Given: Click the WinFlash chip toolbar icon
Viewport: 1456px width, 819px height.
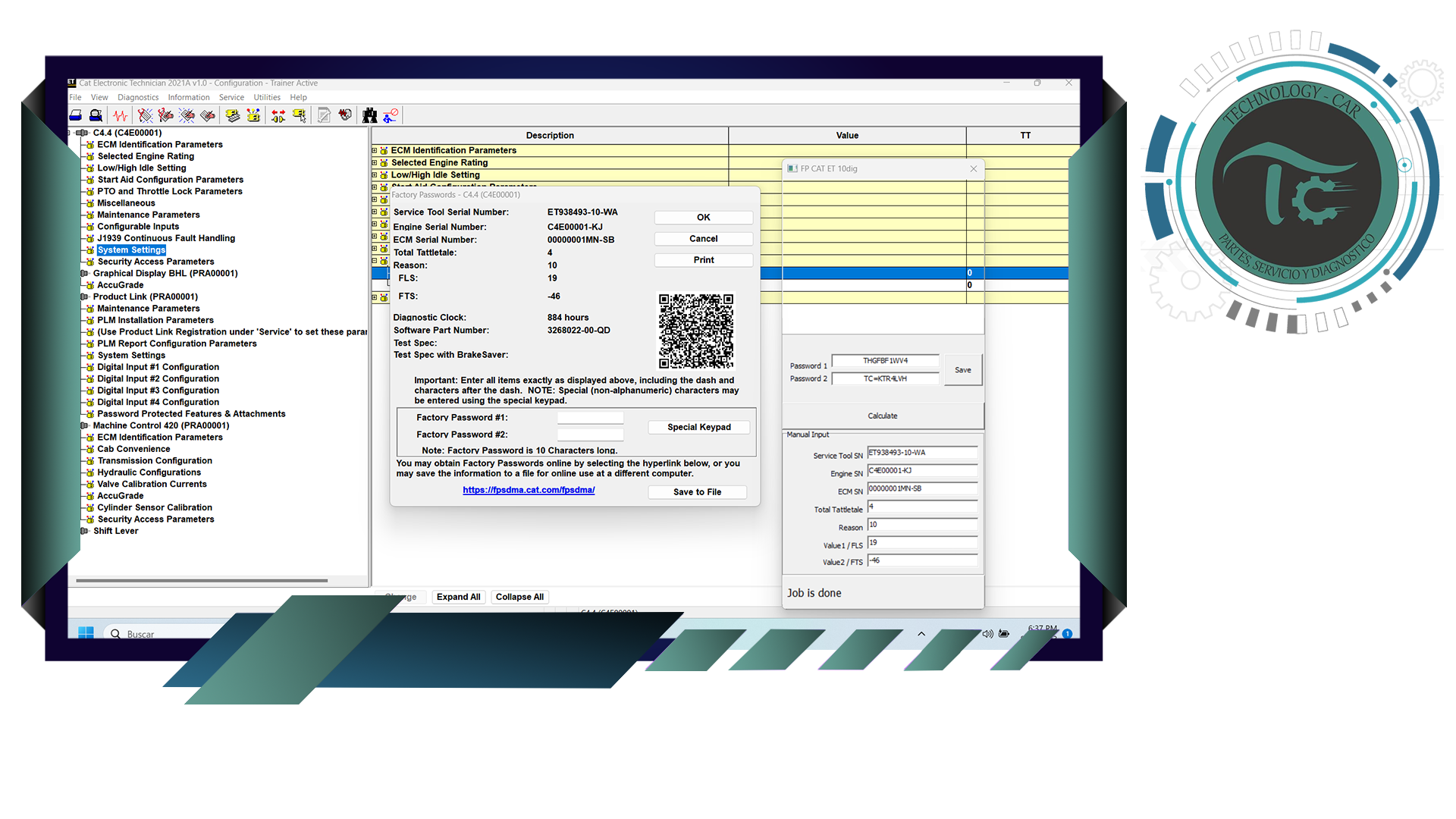Looking at the screenshot, I should point(345,115).
